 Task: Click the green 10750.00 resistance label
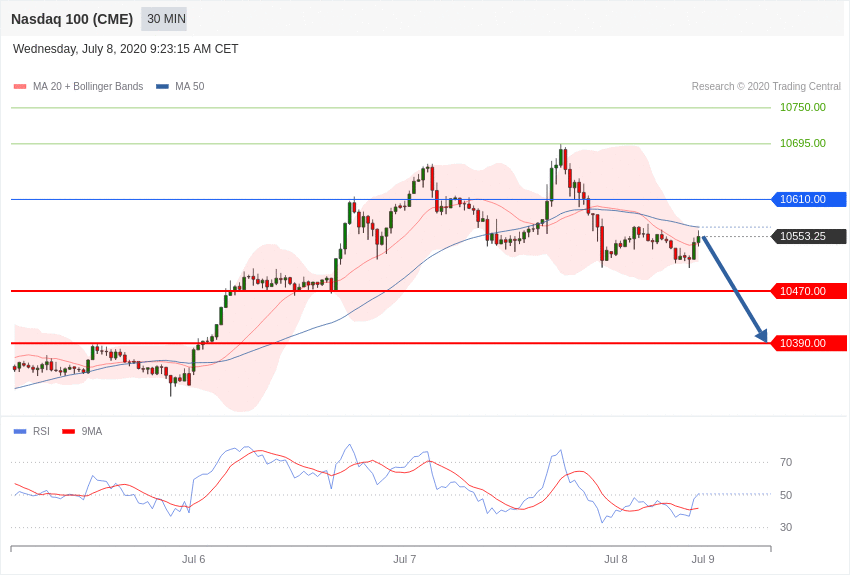(803, 107)
